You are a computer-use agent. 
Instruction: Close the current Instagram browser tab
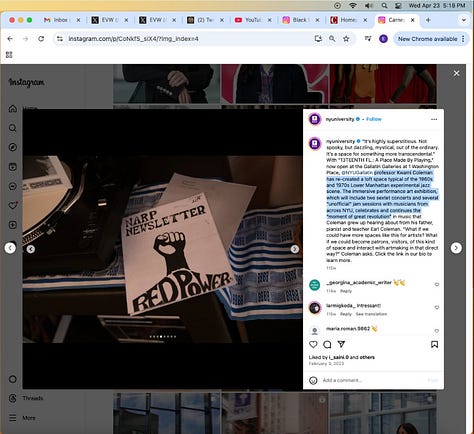(412, 20)
